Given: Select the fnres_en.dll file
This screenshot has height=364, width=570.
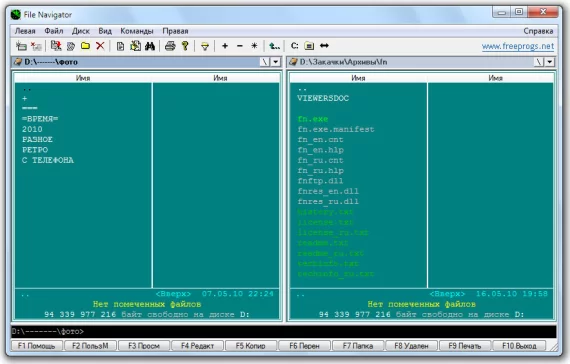Looking at the screenshot, I should [x=328, y=191].
